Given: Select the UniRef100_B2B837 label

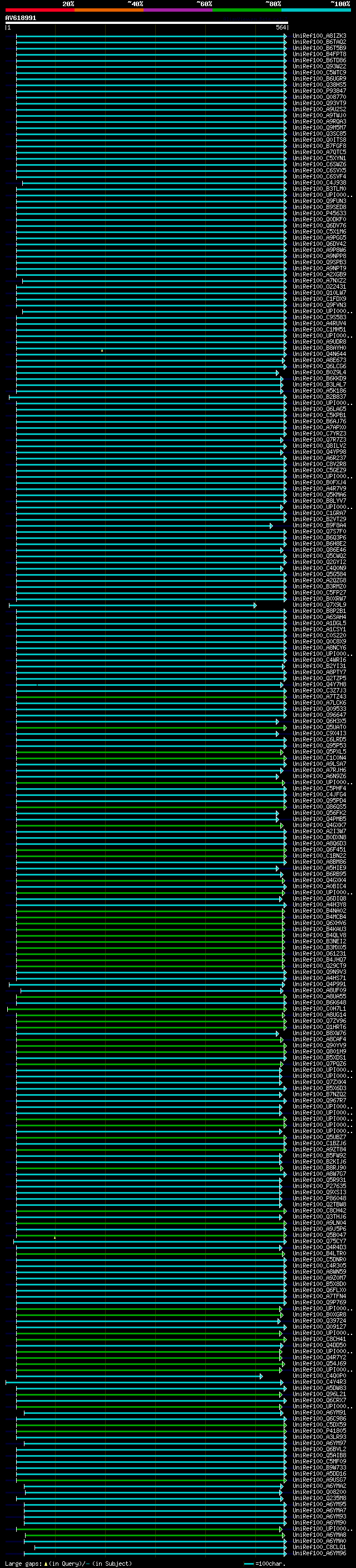Looking at the screenshot, I should point(319,397).
